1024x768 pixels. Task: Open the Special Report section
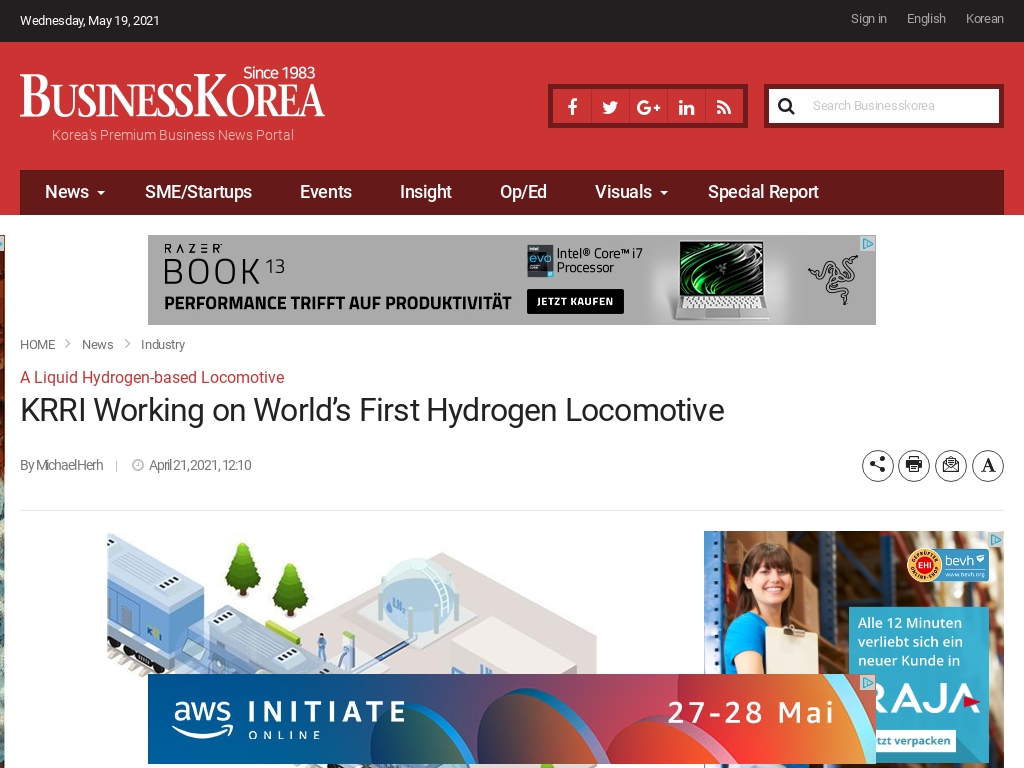(763, 192)
